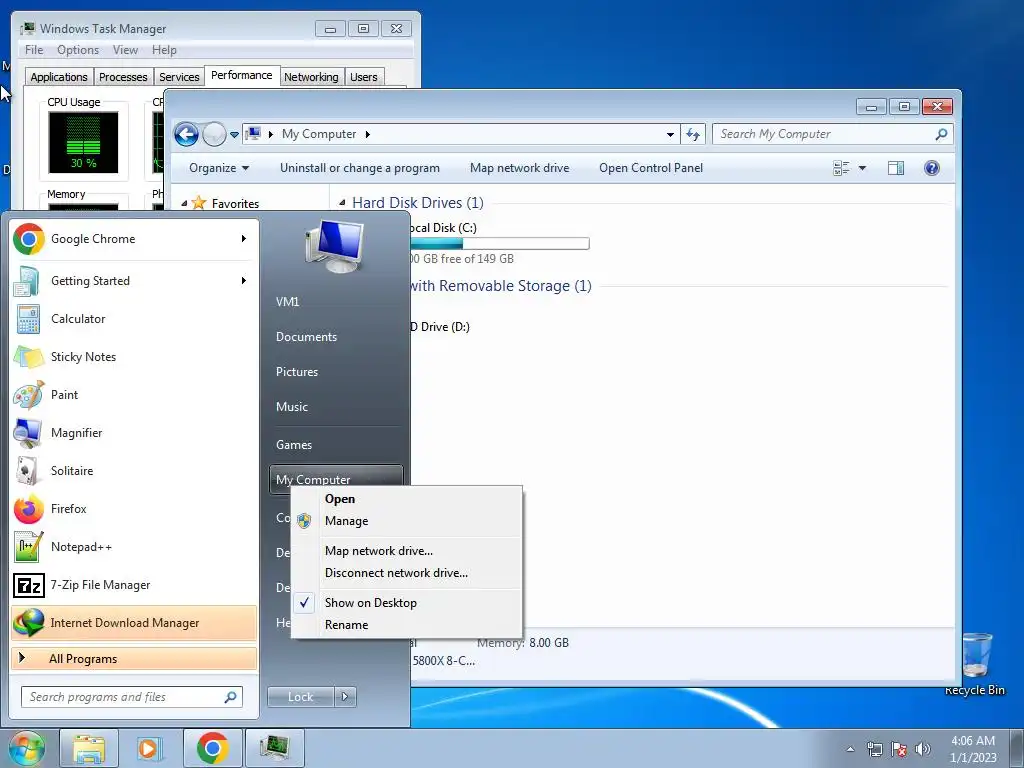The width and height of the screenshot is (1024, 768).
Task: Click the computer picture atop Start menu
Action: click(334, 246)
